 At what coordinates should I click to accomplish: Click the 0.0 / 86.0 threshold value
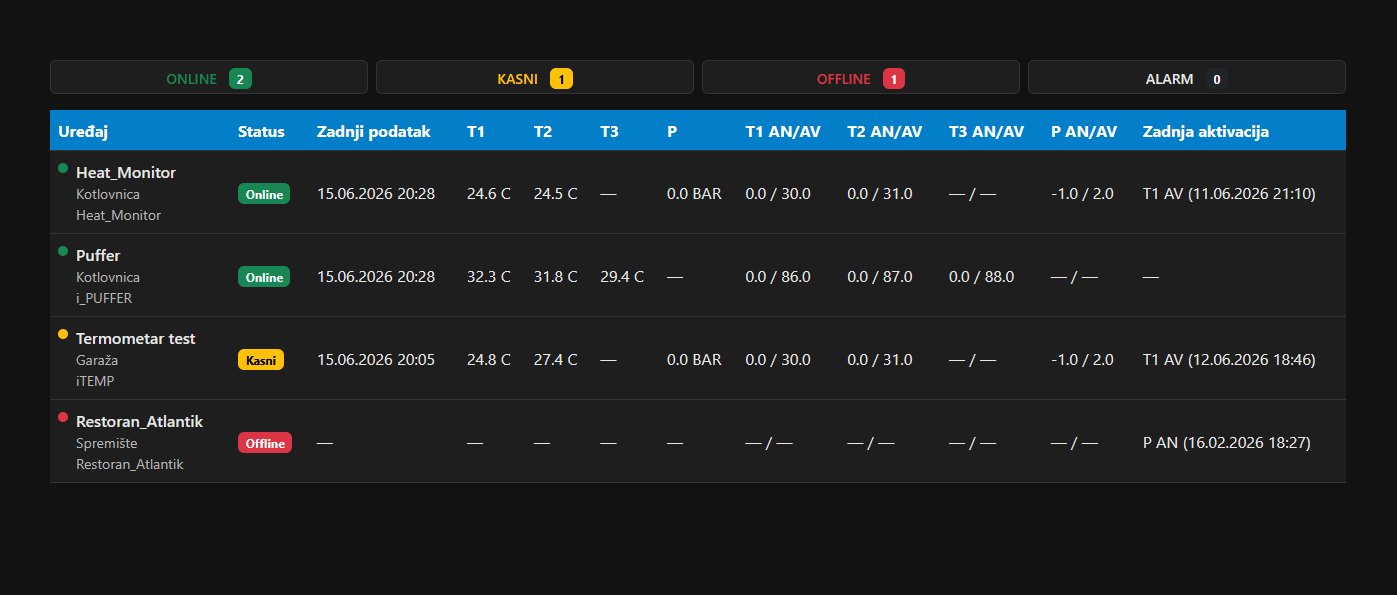point(778,276)
